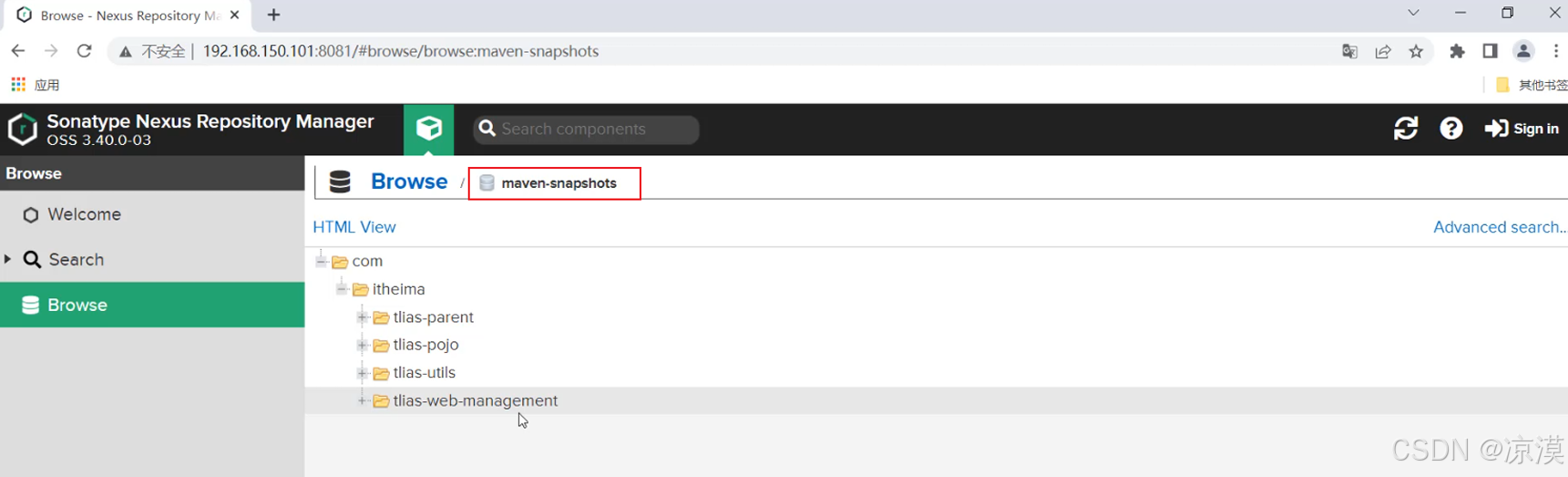Viewport: 1568px width, 477px height.
Task: Click the tlias-utils folder icon
Action: tap(381, 373)
